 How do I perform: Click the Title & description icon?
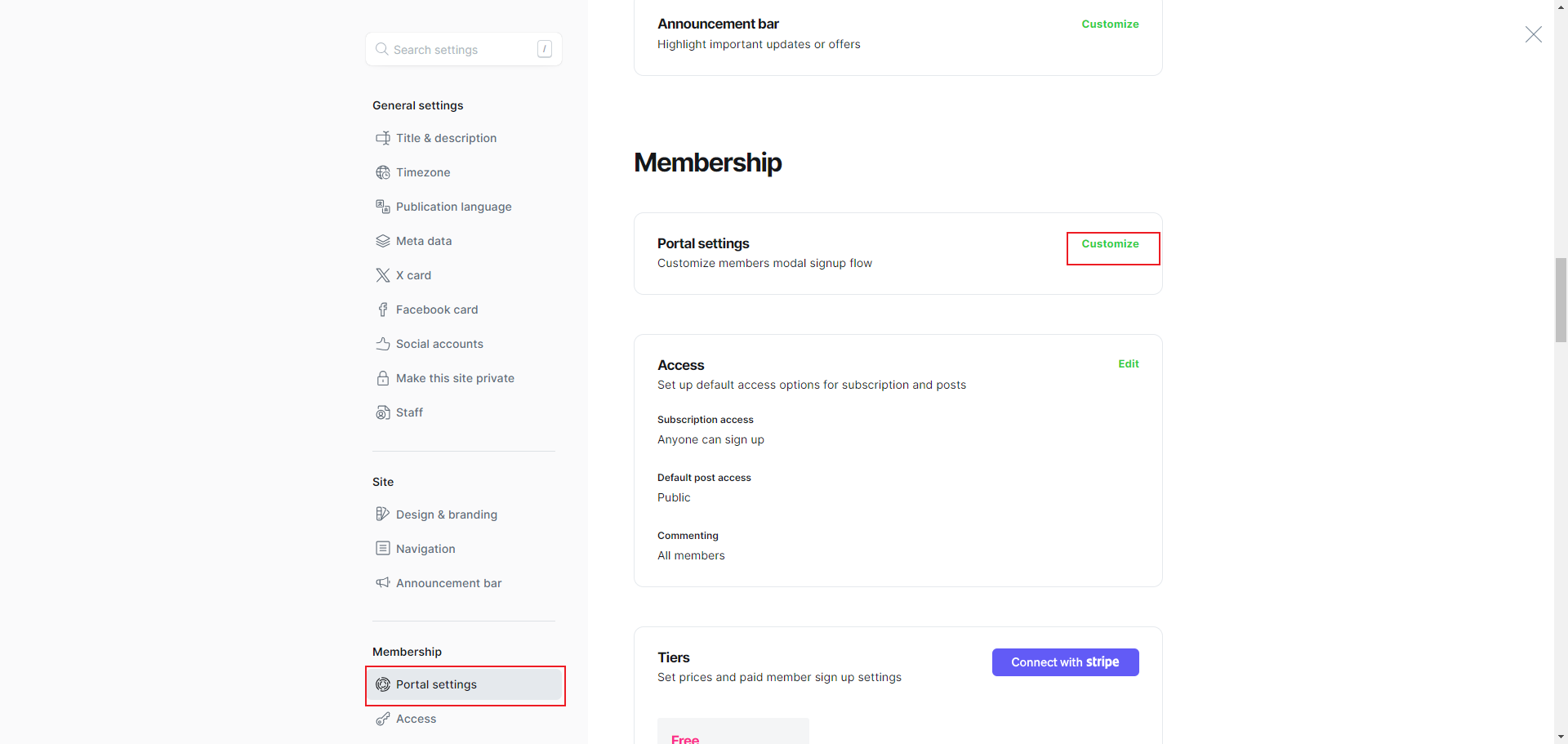pyautogui.click(x=382, y=138)
